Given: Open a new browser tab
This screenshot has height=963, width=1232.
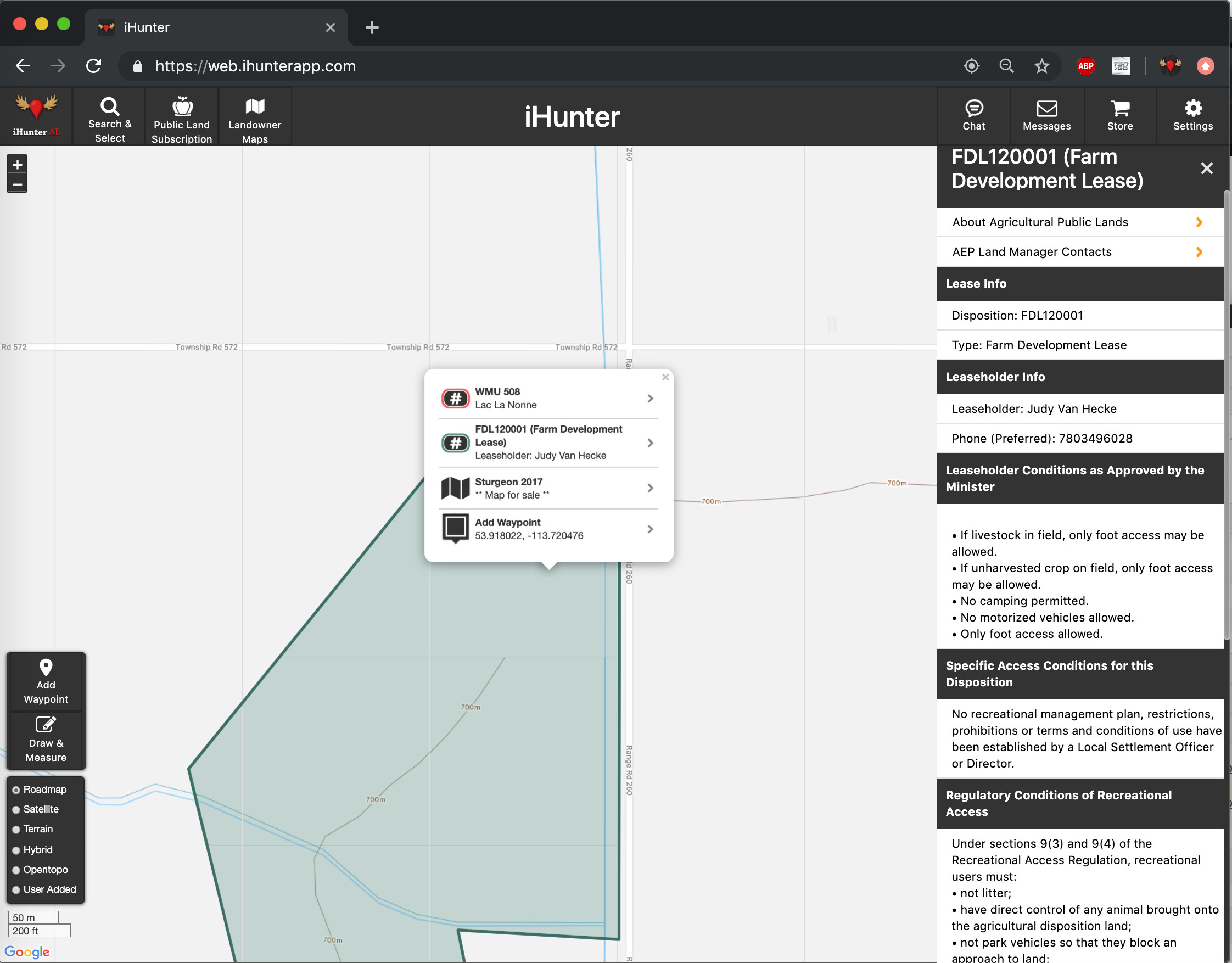Looking at the screenshot, I should 372,27.
